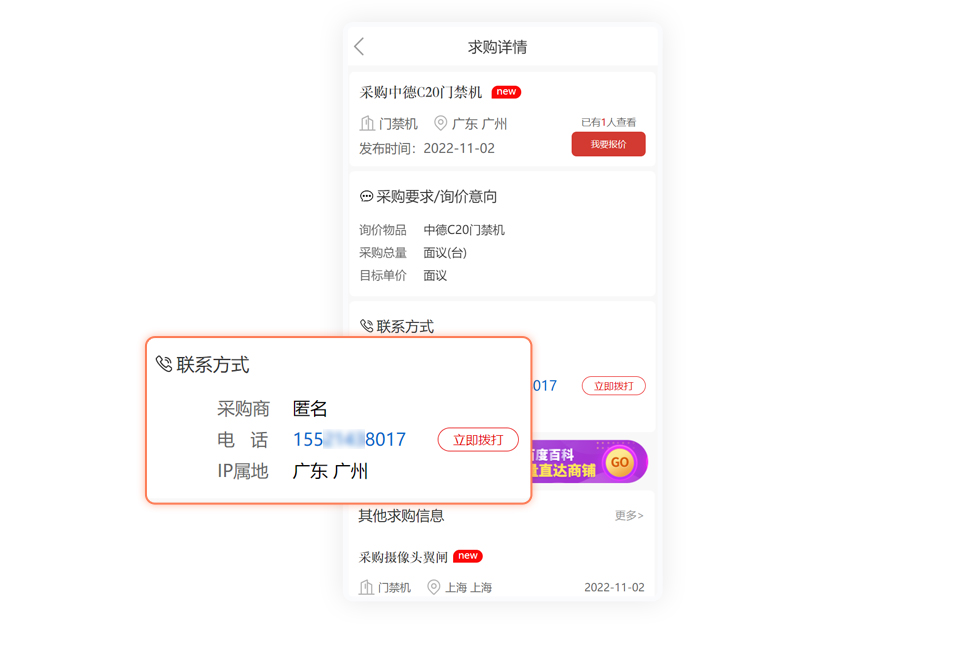Open the purple 百科 直达商铺 banner
Viewport: 978px width, 656px height.
pyautogui.click(x=589, y=462)
